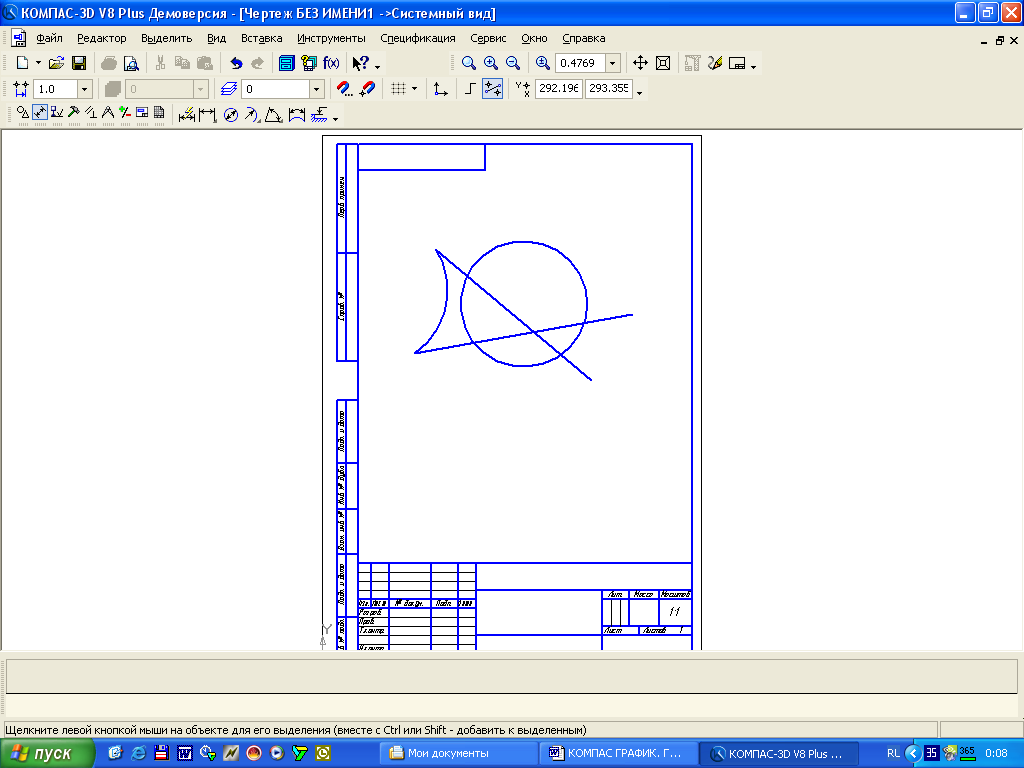Expand the arrow after the coordinate fields

click(639, 93)
